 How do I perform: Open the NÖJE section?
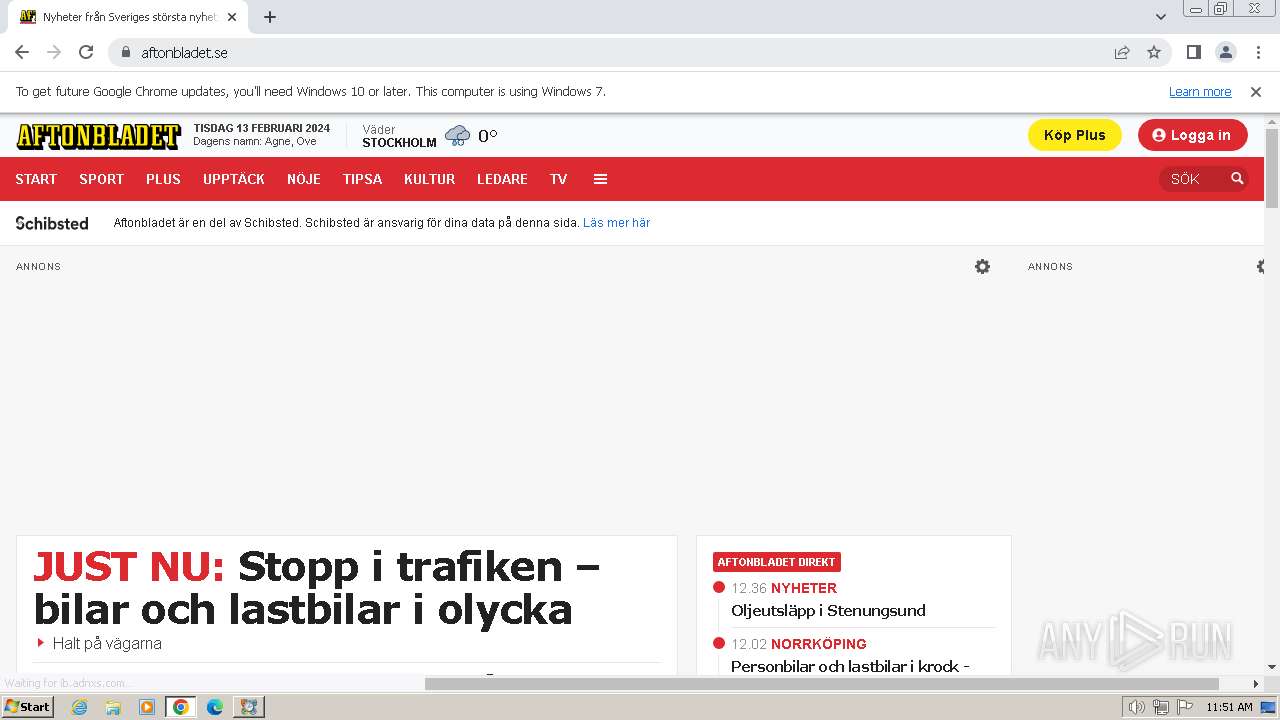point(304,179)
